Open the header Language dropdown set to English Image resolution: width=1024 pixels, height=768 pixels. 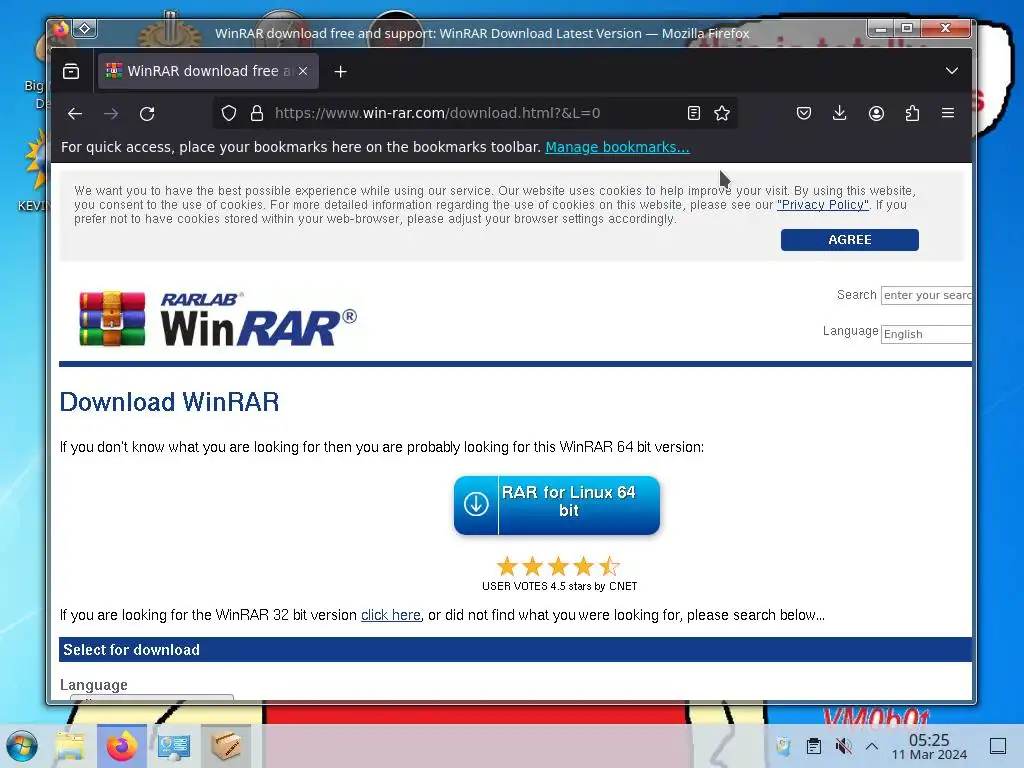pyautogui.click(x=926, y=334)
